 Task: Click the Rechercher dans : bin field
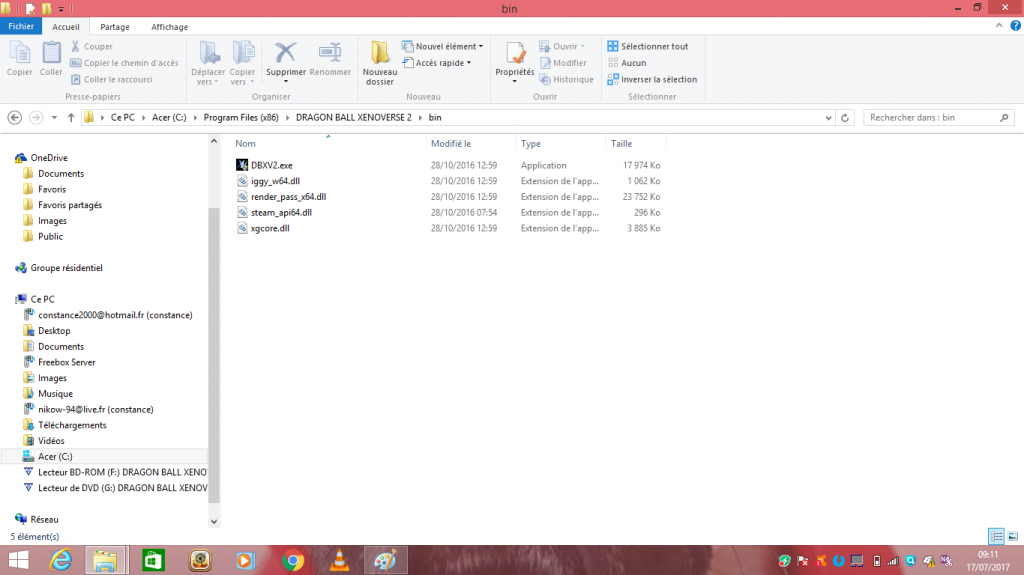[938, 118]
